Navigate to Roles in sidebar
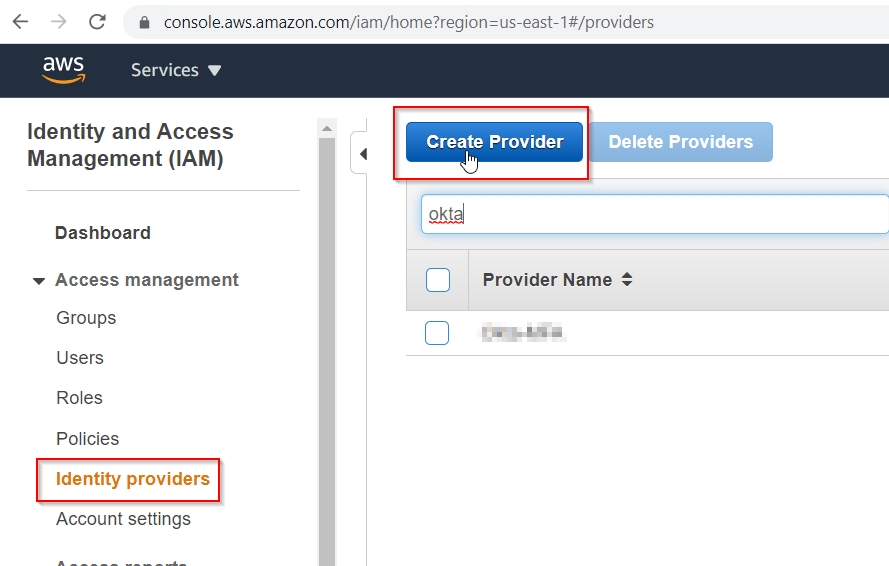 (x=80, y=398)
